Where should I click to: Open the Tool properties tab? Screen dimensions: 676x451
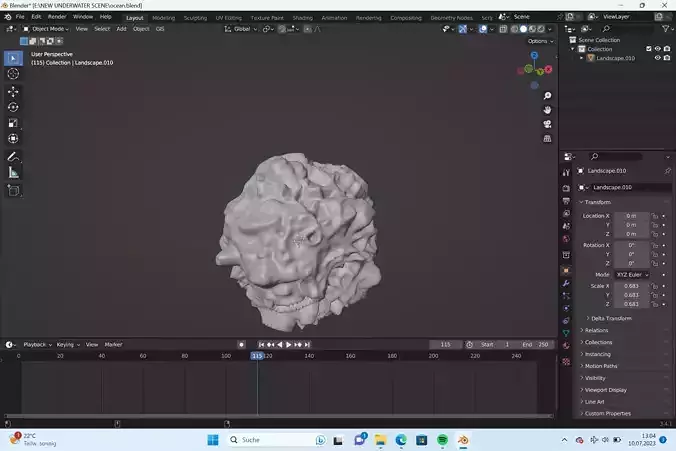coord(566,173)
